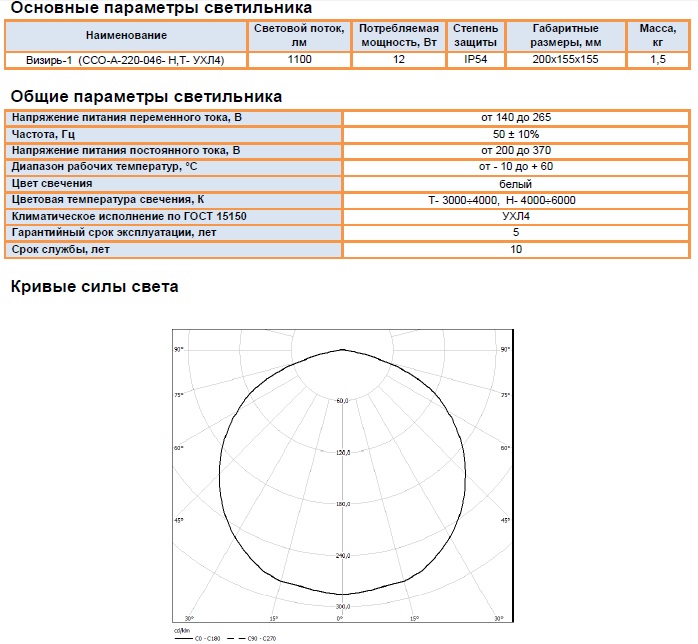Click the "Потребляемая мощность, Вт" header
Viewport: 698px width, 644px height.
(x=399, y=35)
